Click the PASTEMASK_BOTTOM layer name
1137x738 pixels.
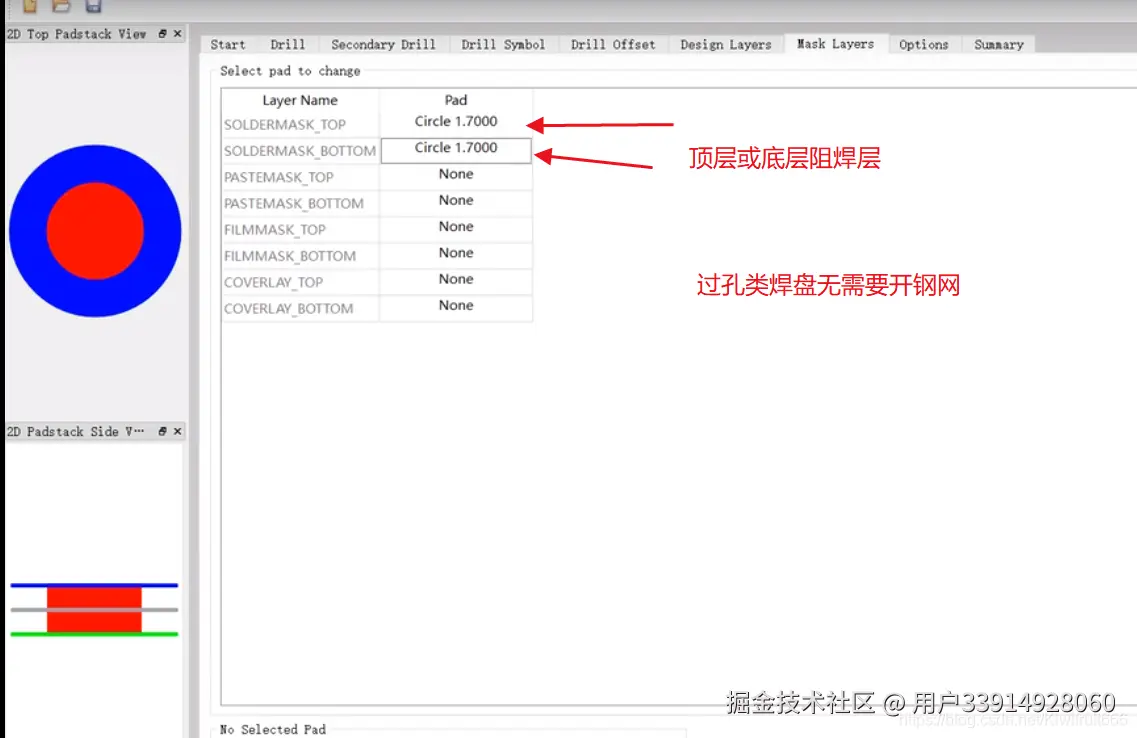(x=294, y=203)
